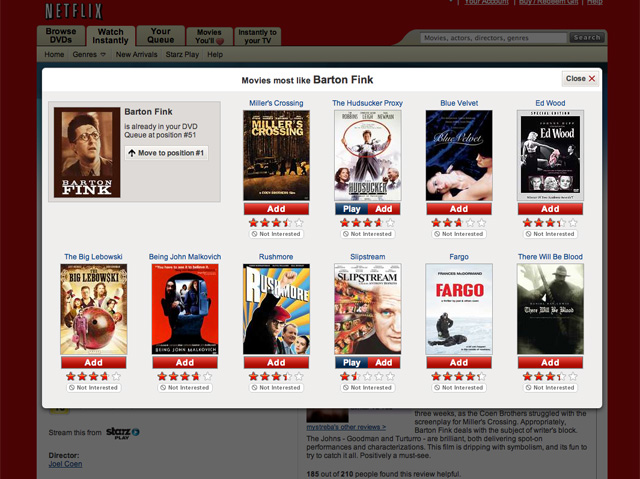Image resolution: width=640 pixels, height=479 pixels.
Task: Rate Ed Wood with the star rating
Action: [550, 223]
